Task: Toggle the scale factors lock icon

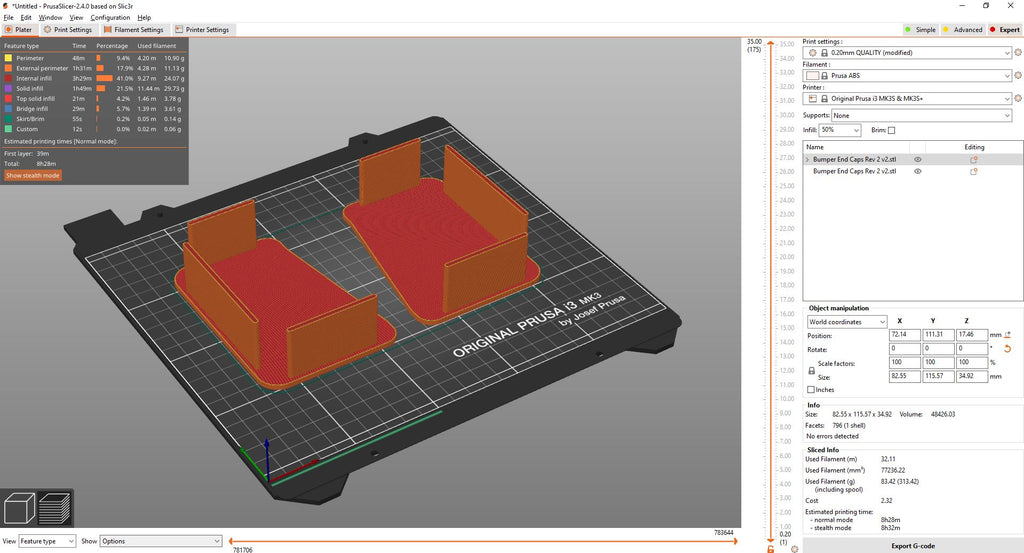Action: 812,370
